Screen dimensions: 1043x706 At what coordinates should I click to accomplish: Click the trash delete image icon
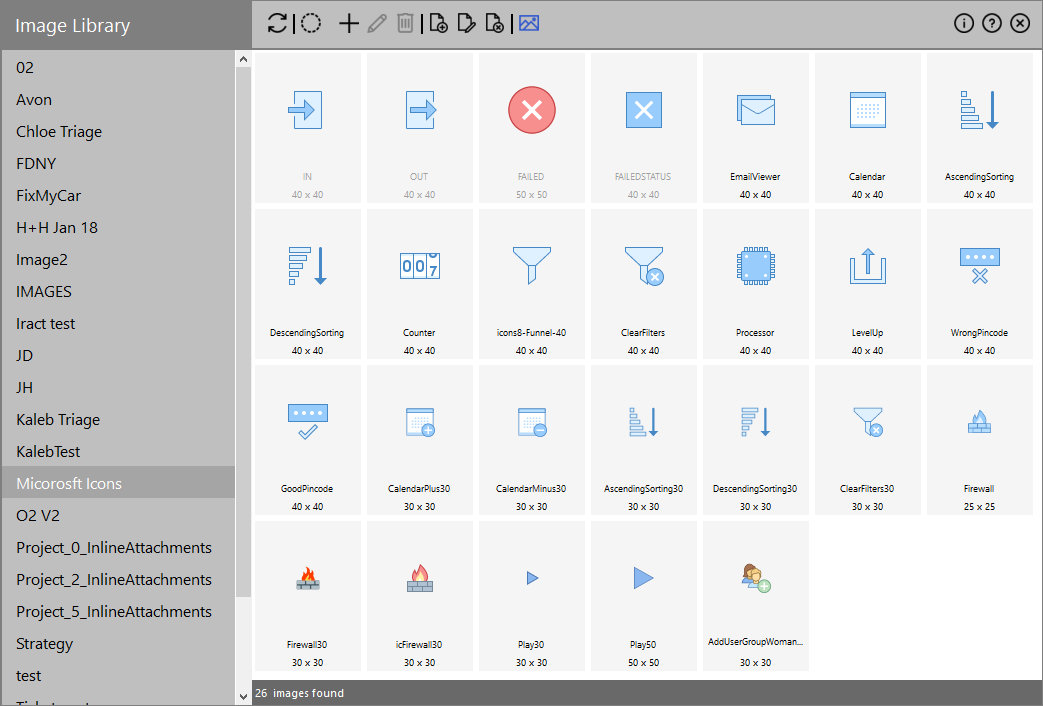(405, 23)
